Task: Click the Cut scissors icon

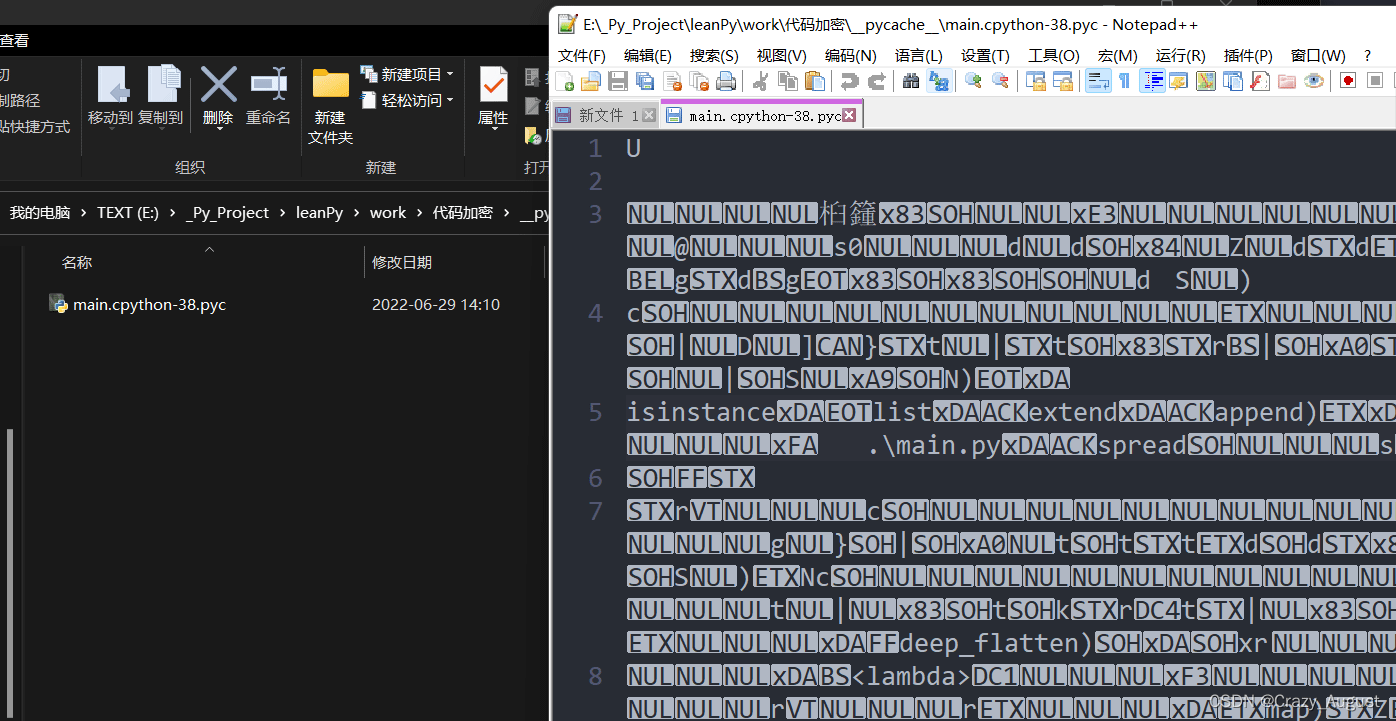Action: coord(760,81)
